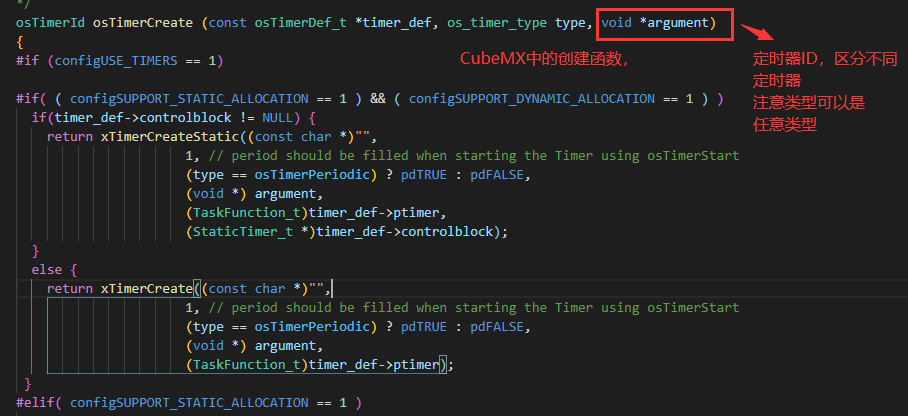Click configSUPPORT_STATIC_ALLOCATION in the #elif line
This screenshot has width=908, height=416.
click(189, 403)
